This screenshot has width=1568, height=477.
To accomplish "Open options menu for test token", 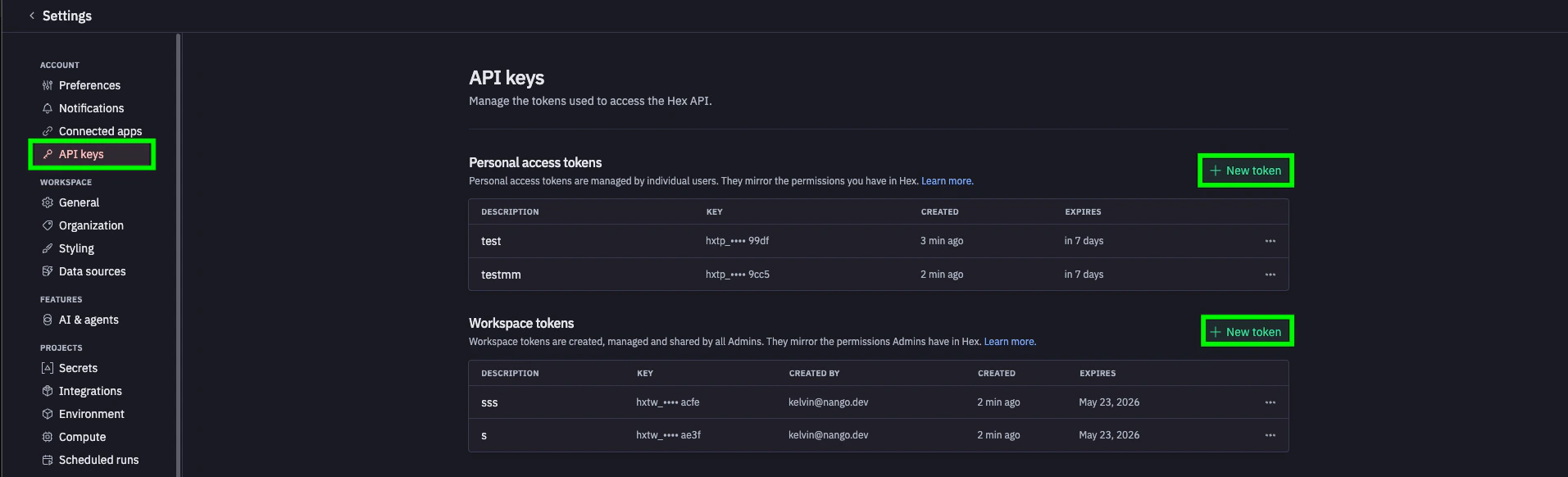I will pyautogui.click(x=1270, y=241).
